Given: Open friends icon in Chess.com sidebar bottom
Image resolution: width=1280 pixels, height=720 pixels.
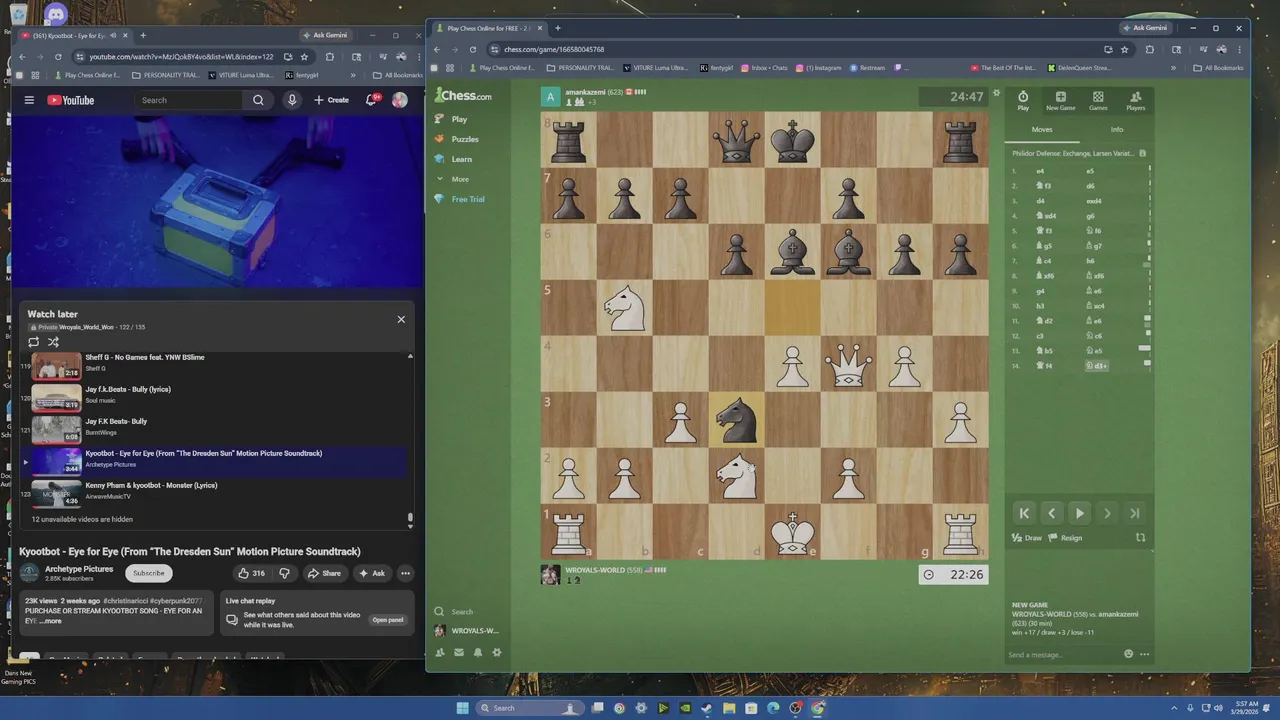Looking at the screenshot, I should tap(439, 653).
